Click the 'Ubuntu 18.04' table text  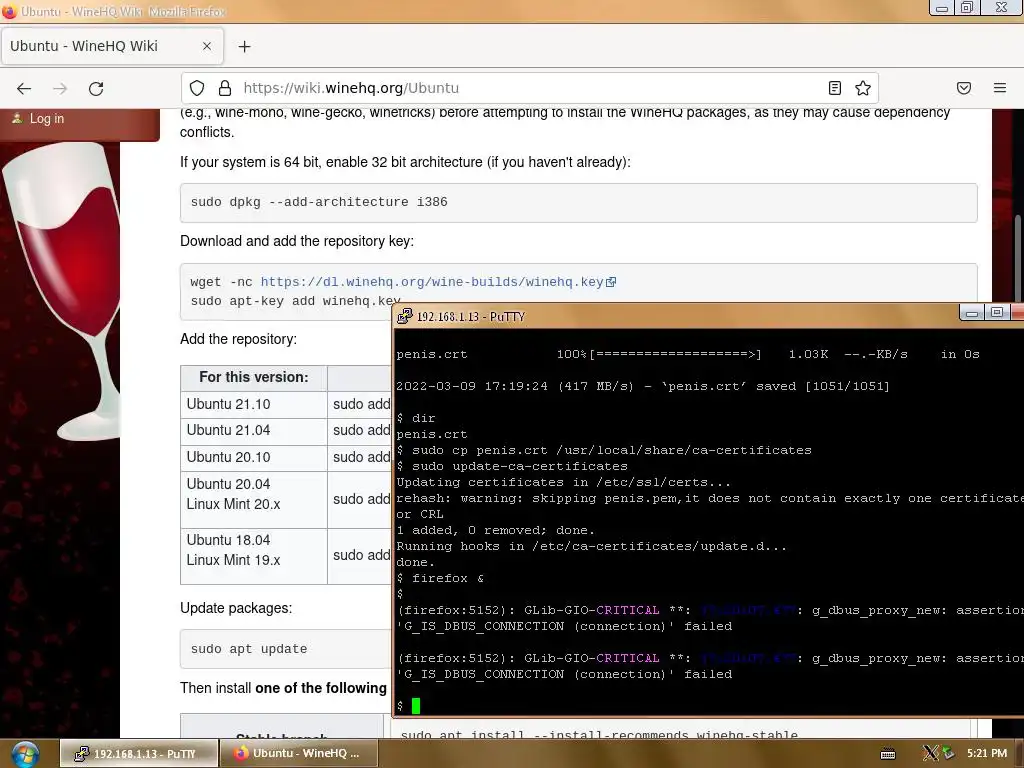tap(228, 540)
